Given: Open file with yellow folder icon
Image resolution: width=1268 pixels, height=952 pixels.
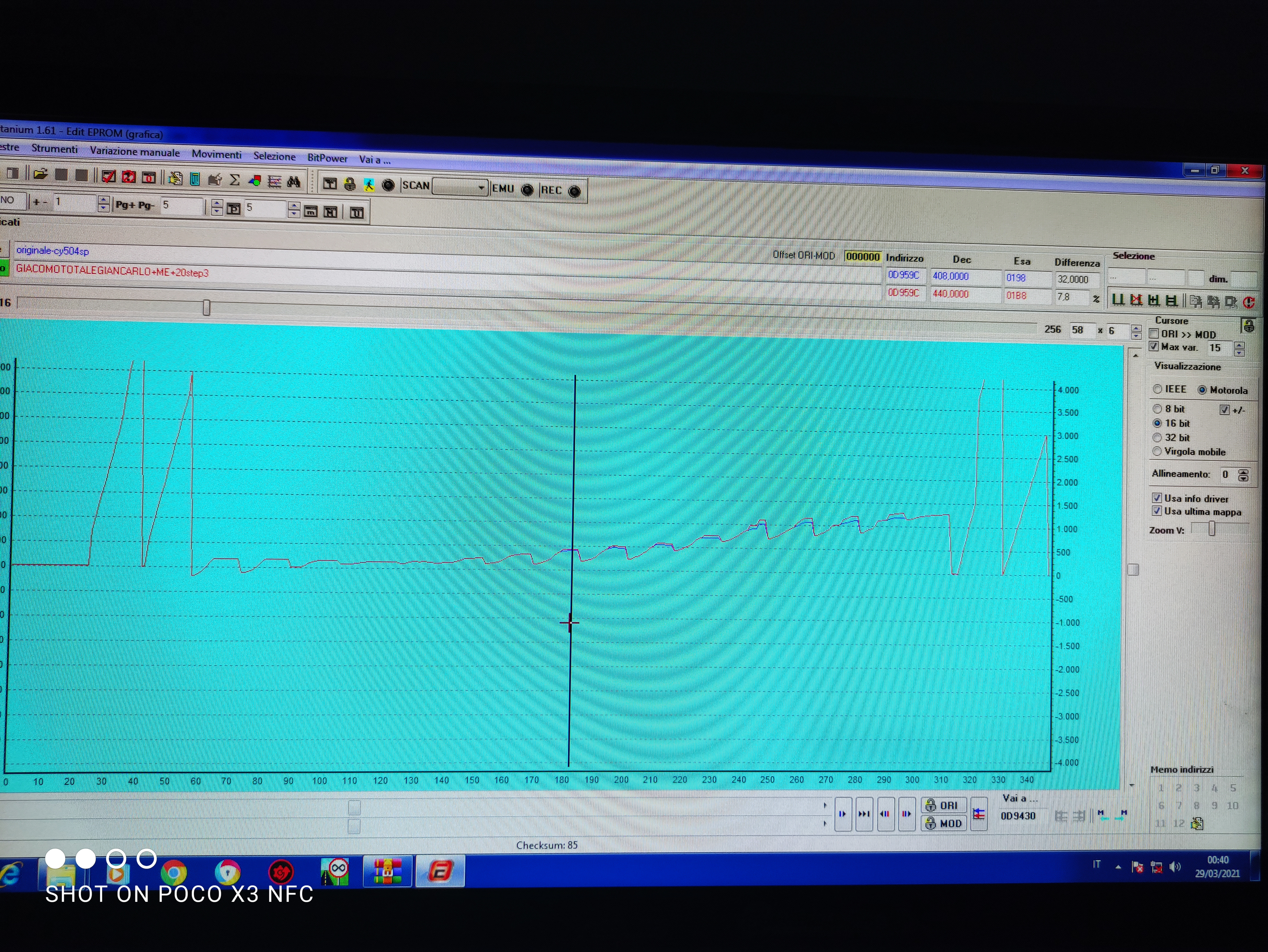Looking at the screenshot, I should point(40,174).
